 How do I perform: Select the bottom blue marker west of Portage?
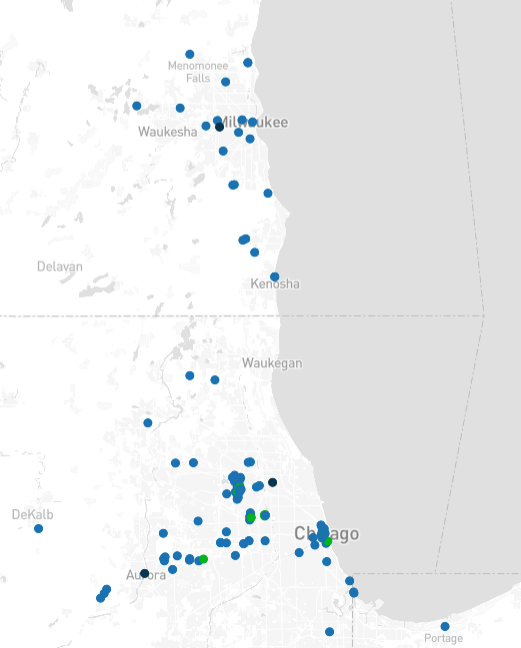tap(329, 632)
